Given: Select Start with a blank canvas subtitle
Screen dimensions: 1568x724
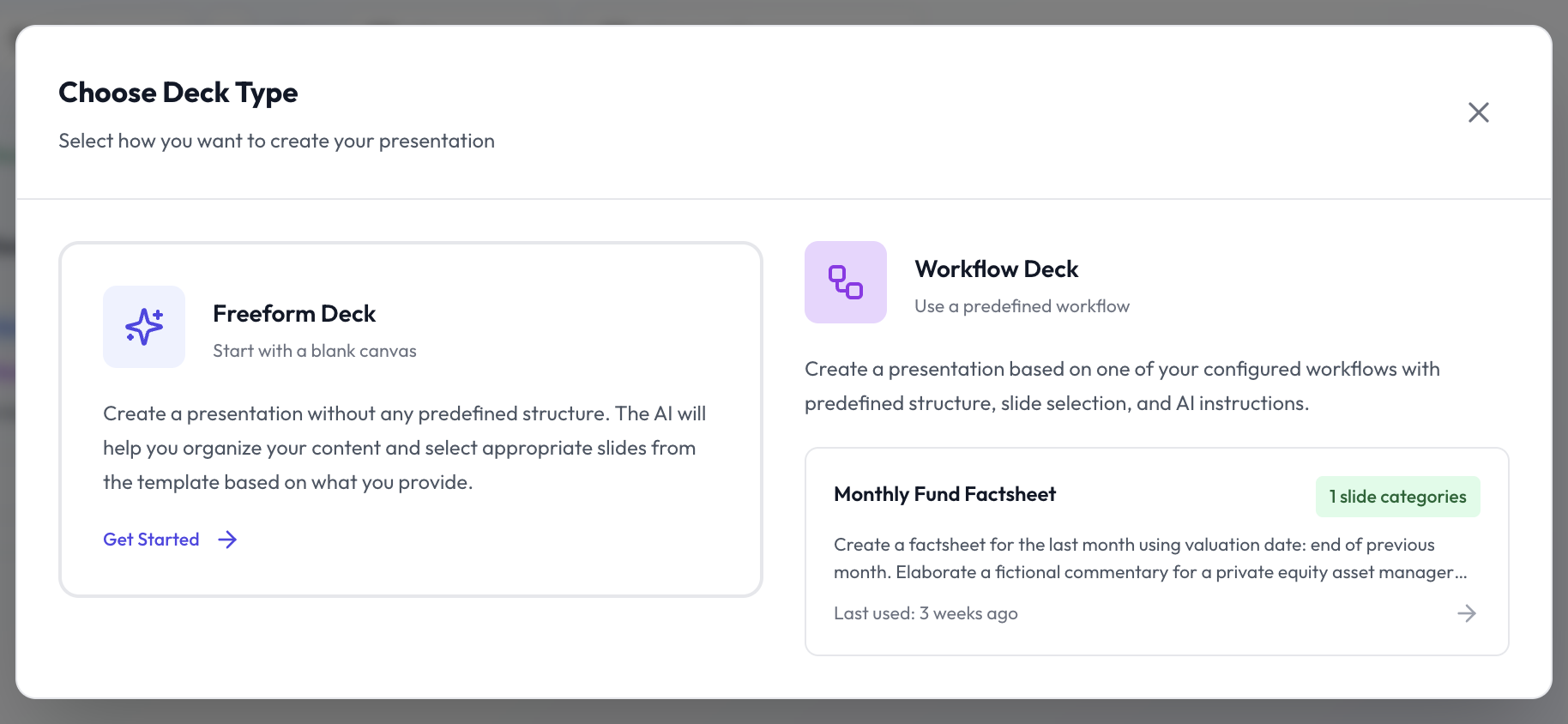Looking at the screenshot, I should point(314,351).
